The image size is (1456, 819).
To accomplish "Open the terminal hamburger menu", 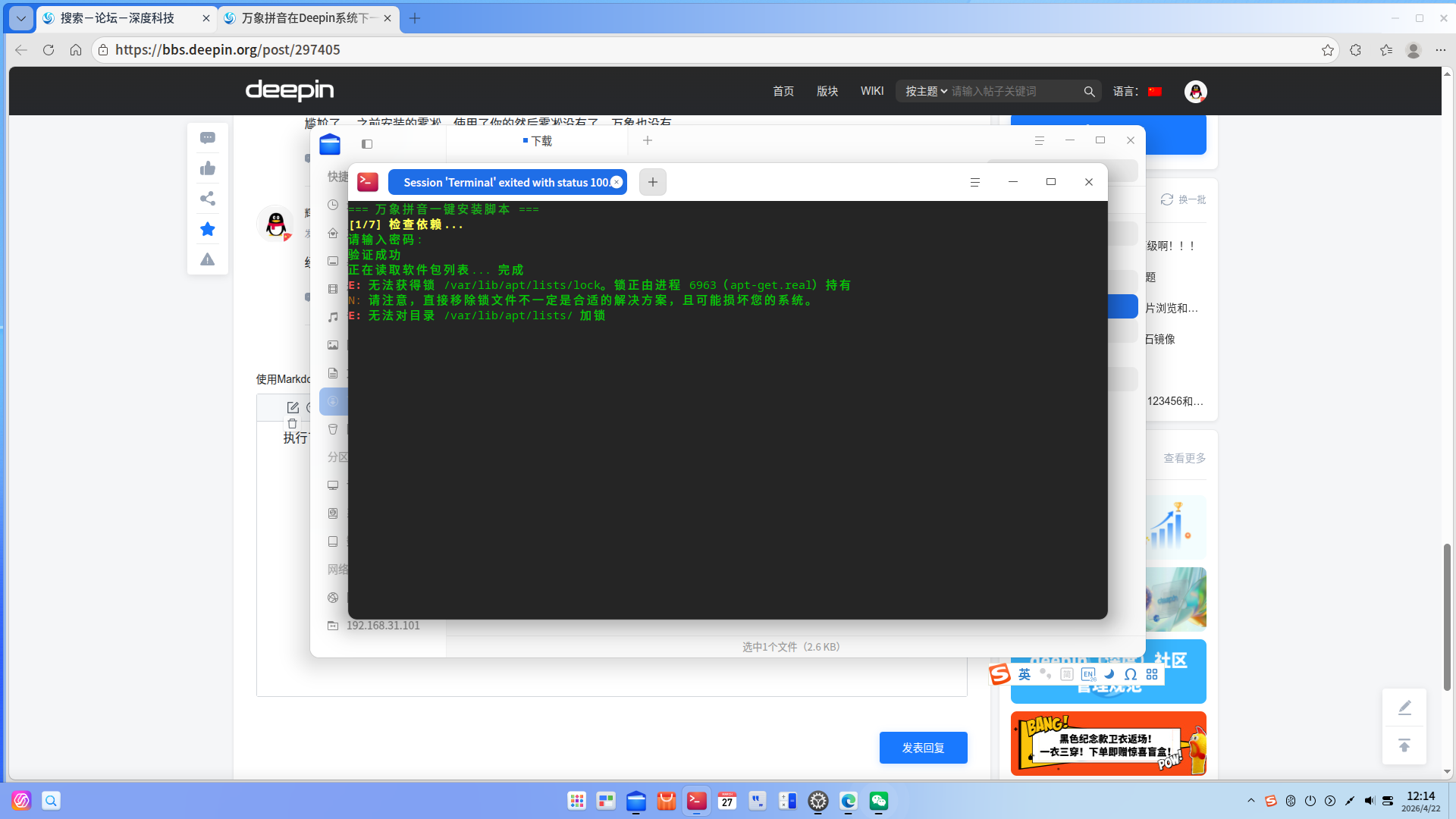I will 975,182.
